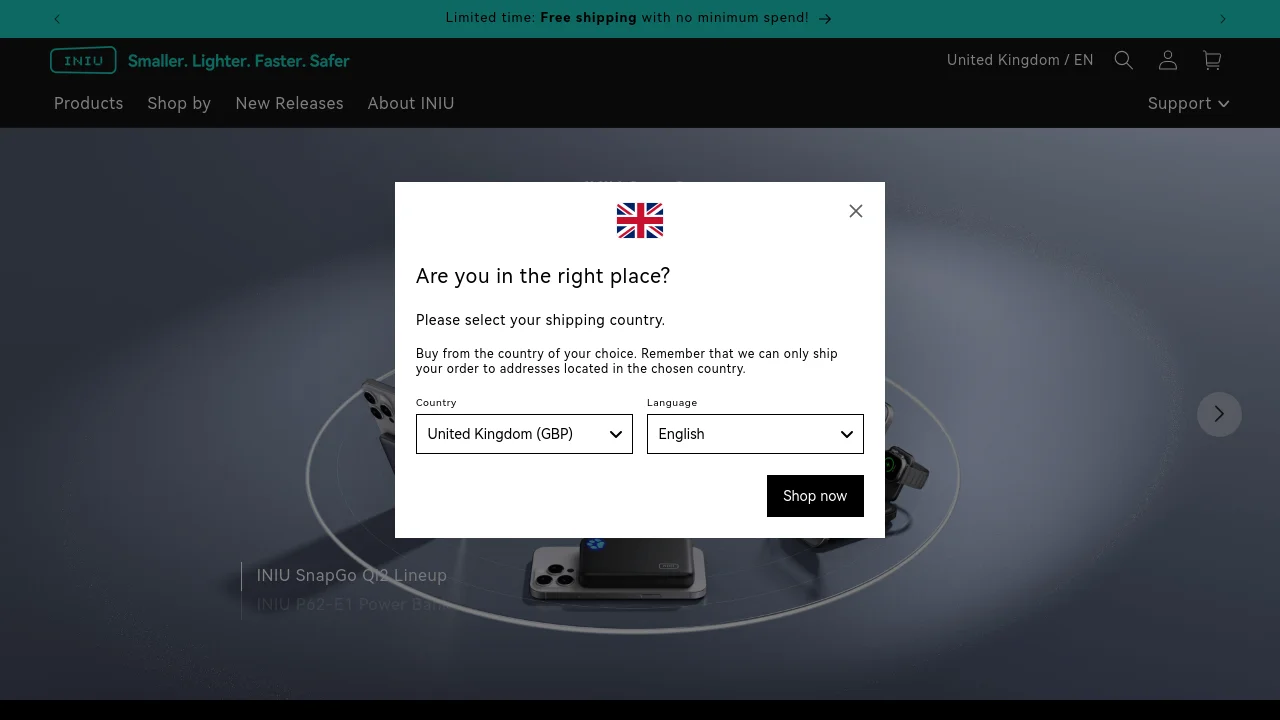1280x720 pixels.
Task: Select the INIU P62-E1 Power Bank slide label
Action: (x=355, y=605)
